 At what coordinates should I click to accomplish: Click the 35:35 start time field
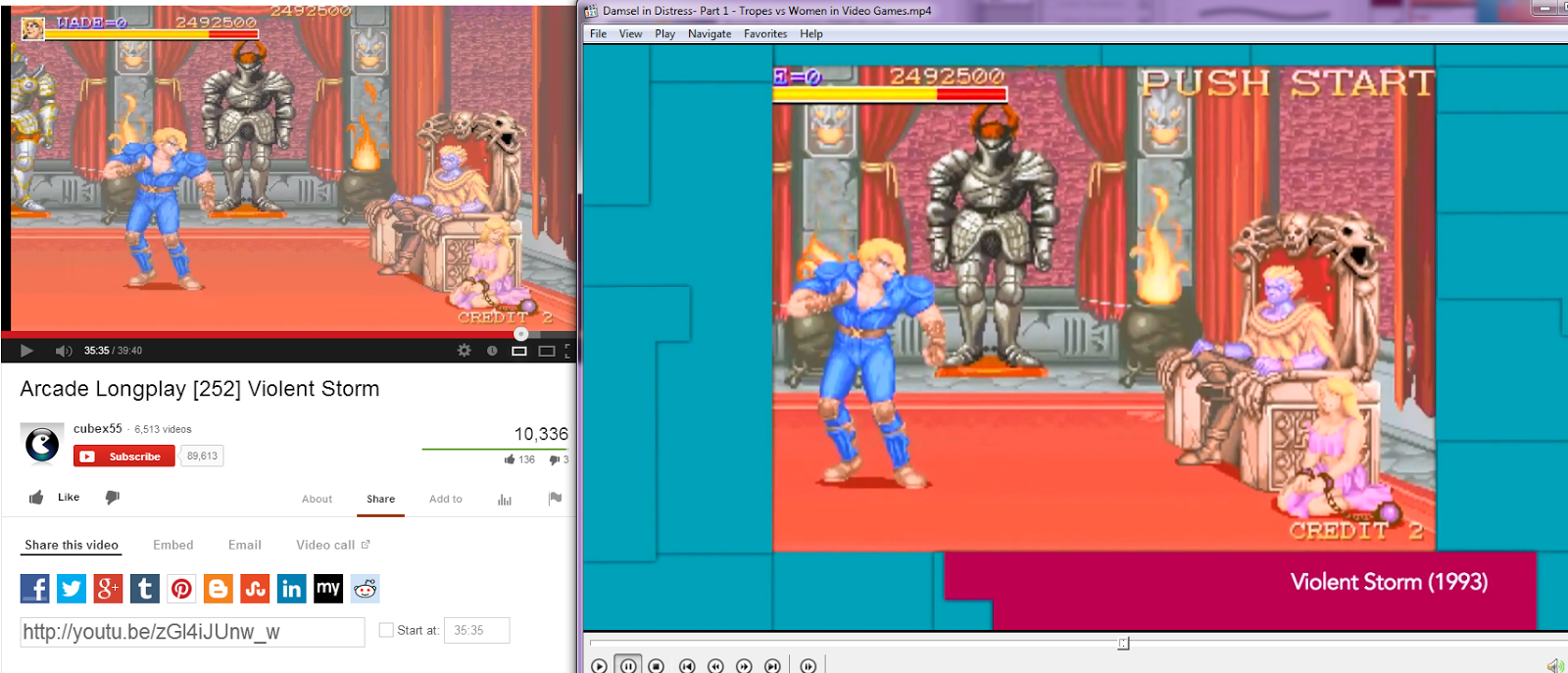click(477, 630)
